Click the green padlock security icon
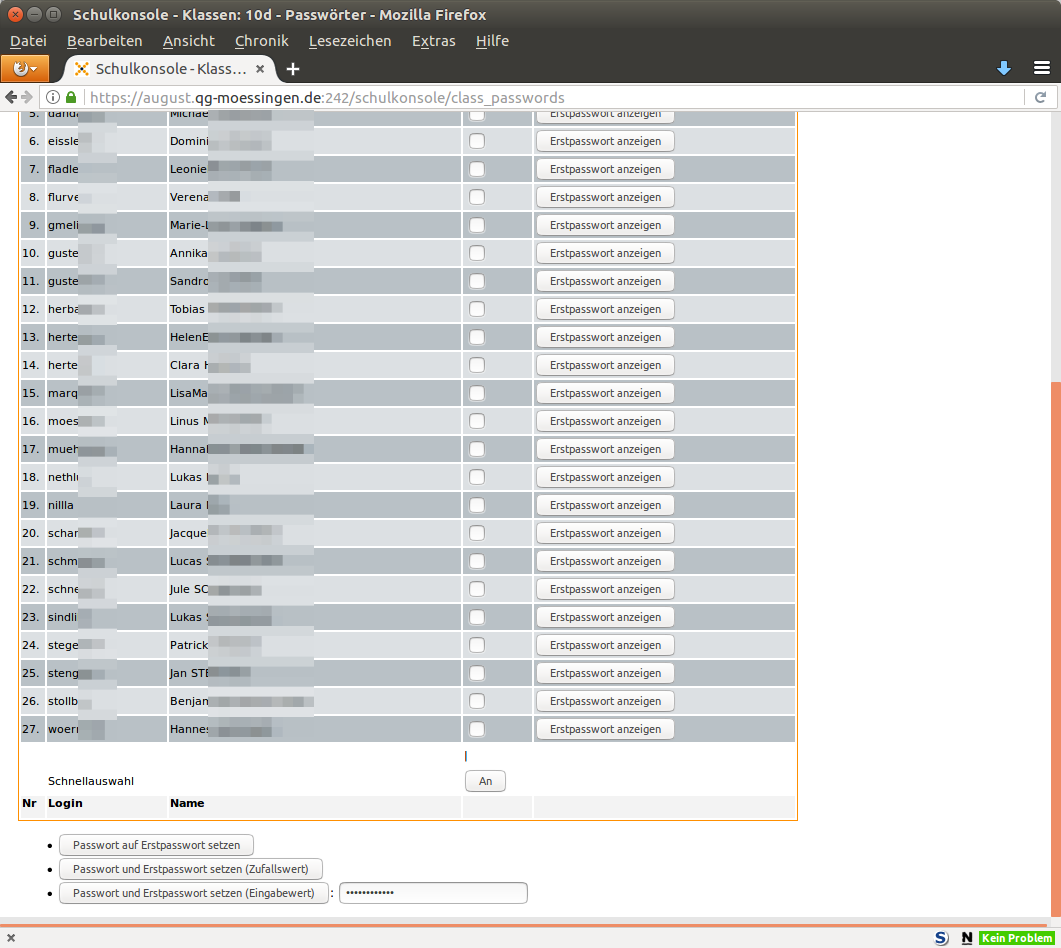Screen dimensions: 1061x948 click(x=71, y=98)
